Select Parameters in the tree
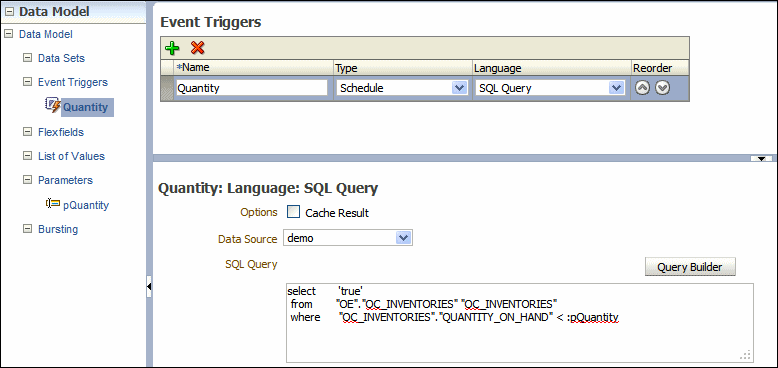This screenshot has height=368, width=778. pyautogui.click(x=65, y=180)
